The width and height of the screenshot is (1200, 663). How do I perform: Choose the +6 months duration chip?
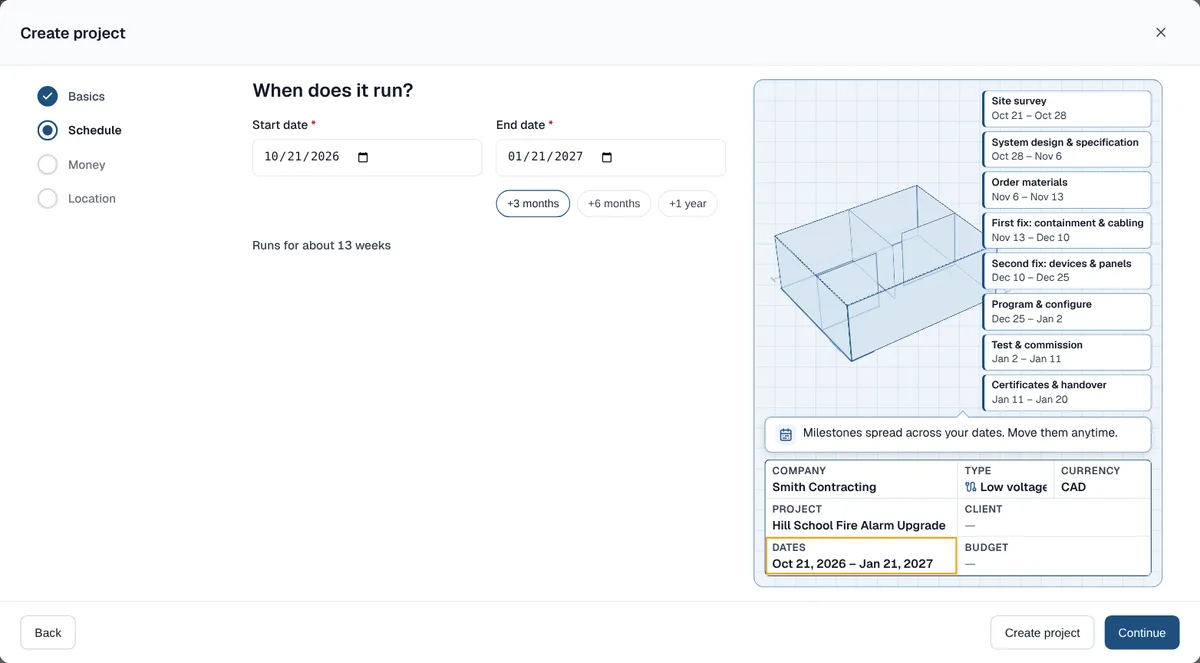[614, 203]
